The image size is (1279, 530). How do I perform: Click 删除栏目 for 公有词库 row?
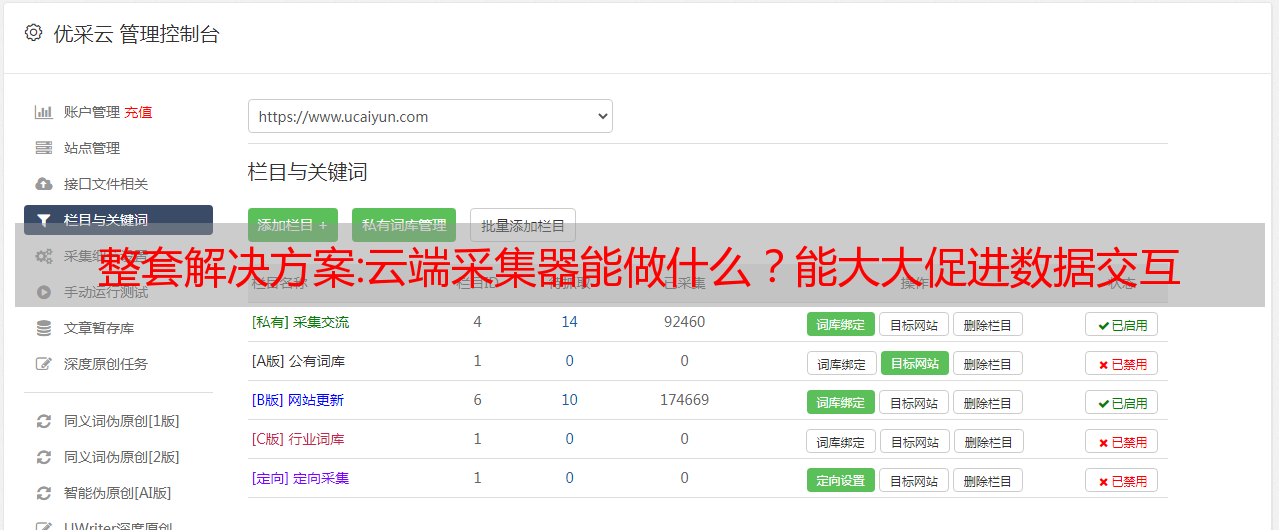[988, 363]
